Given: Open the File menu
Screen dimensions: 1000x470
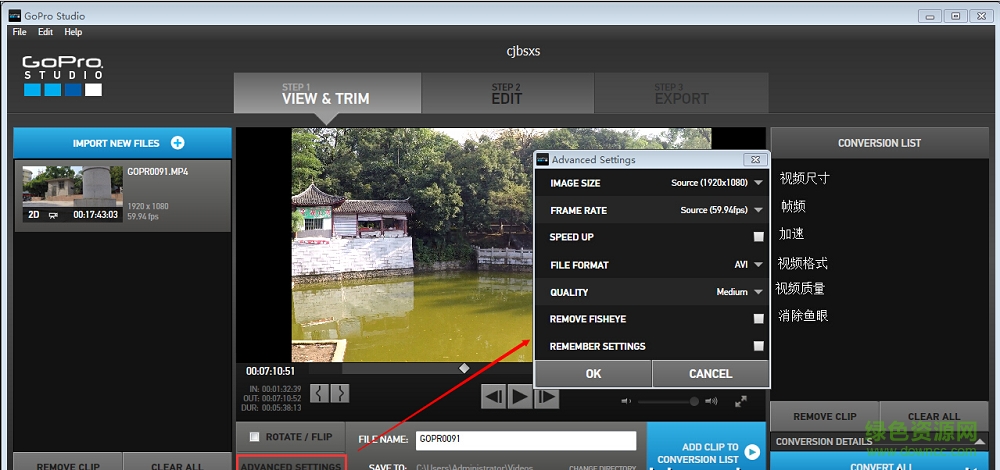Looking at the screenshot, I should (19, 32).
